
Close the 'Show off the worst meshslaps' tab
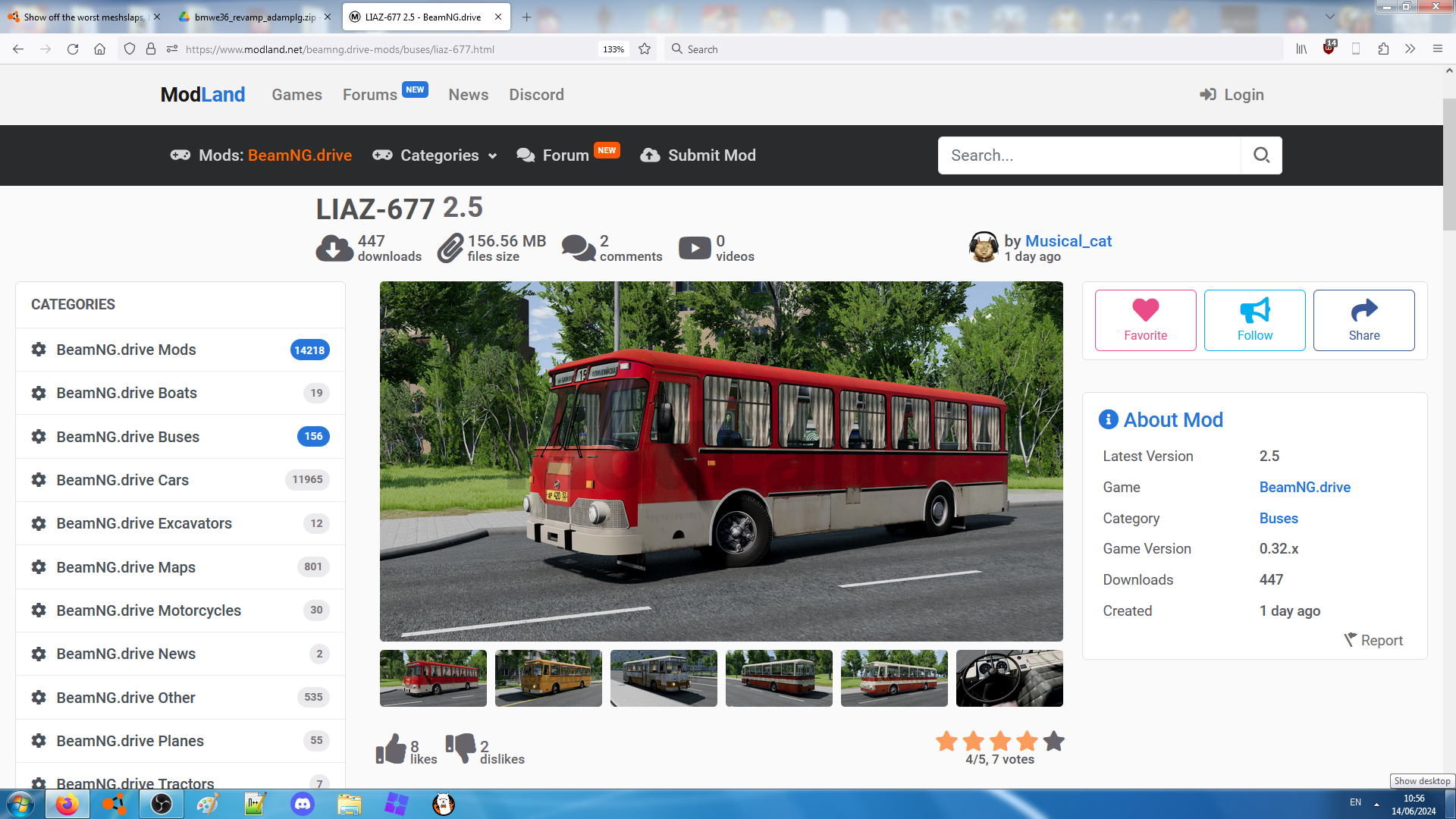coord(157,17)
